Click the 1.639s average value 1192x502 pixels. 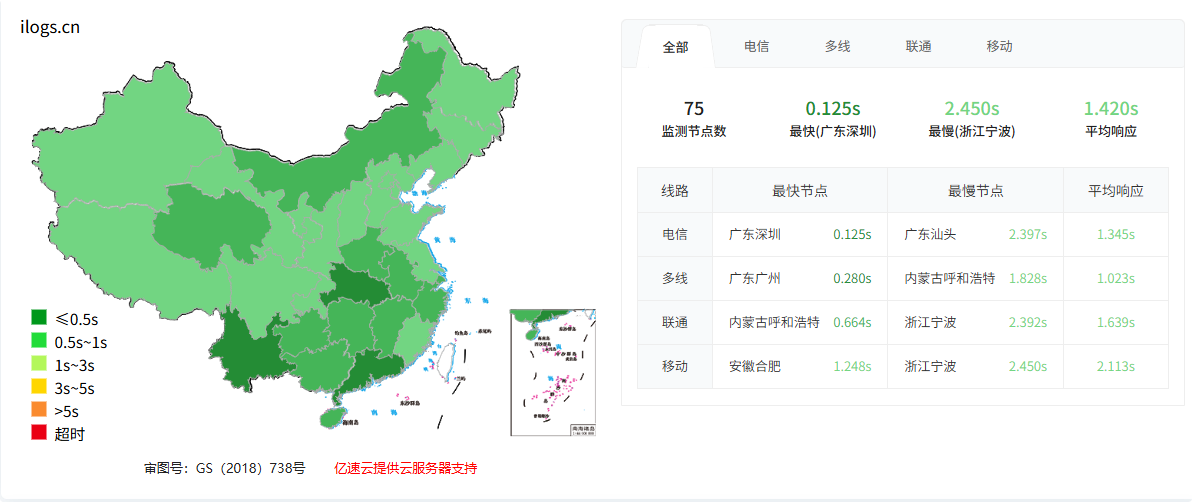click(1116, 322)
